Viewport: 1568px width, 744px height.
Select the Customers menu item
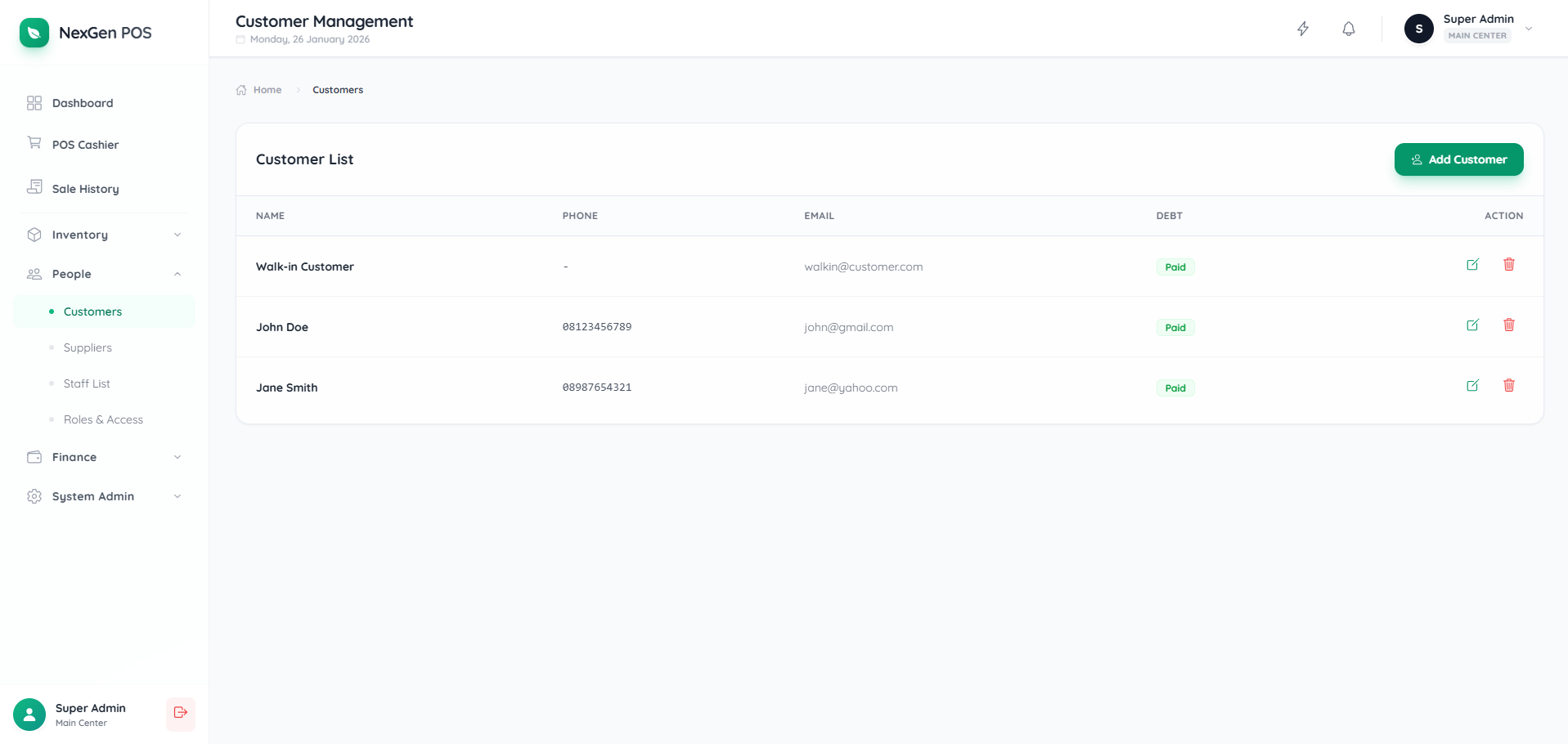(92, 311)
